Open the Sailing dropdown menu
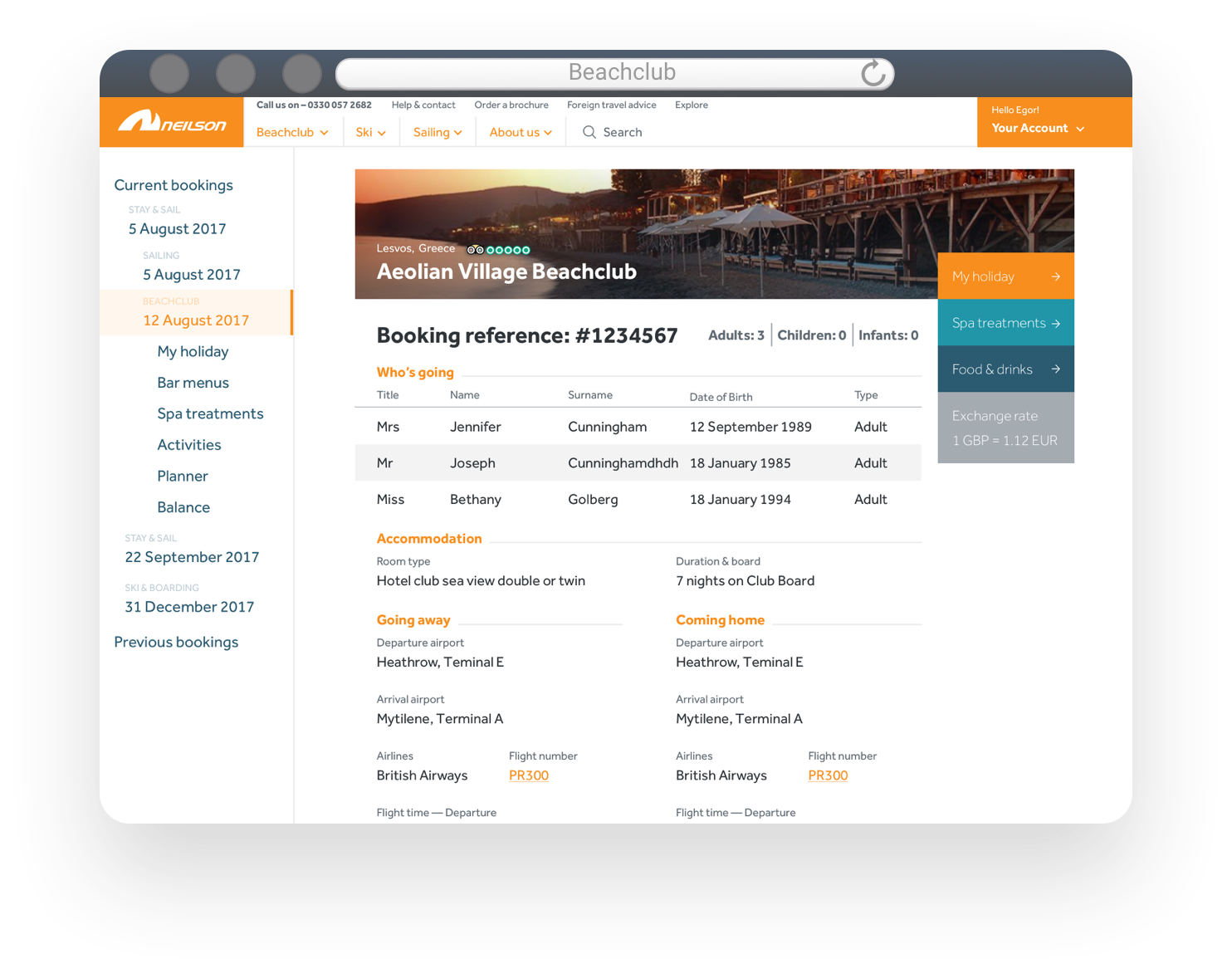Viewport: 1232px width, 973px height. point(438,133)
